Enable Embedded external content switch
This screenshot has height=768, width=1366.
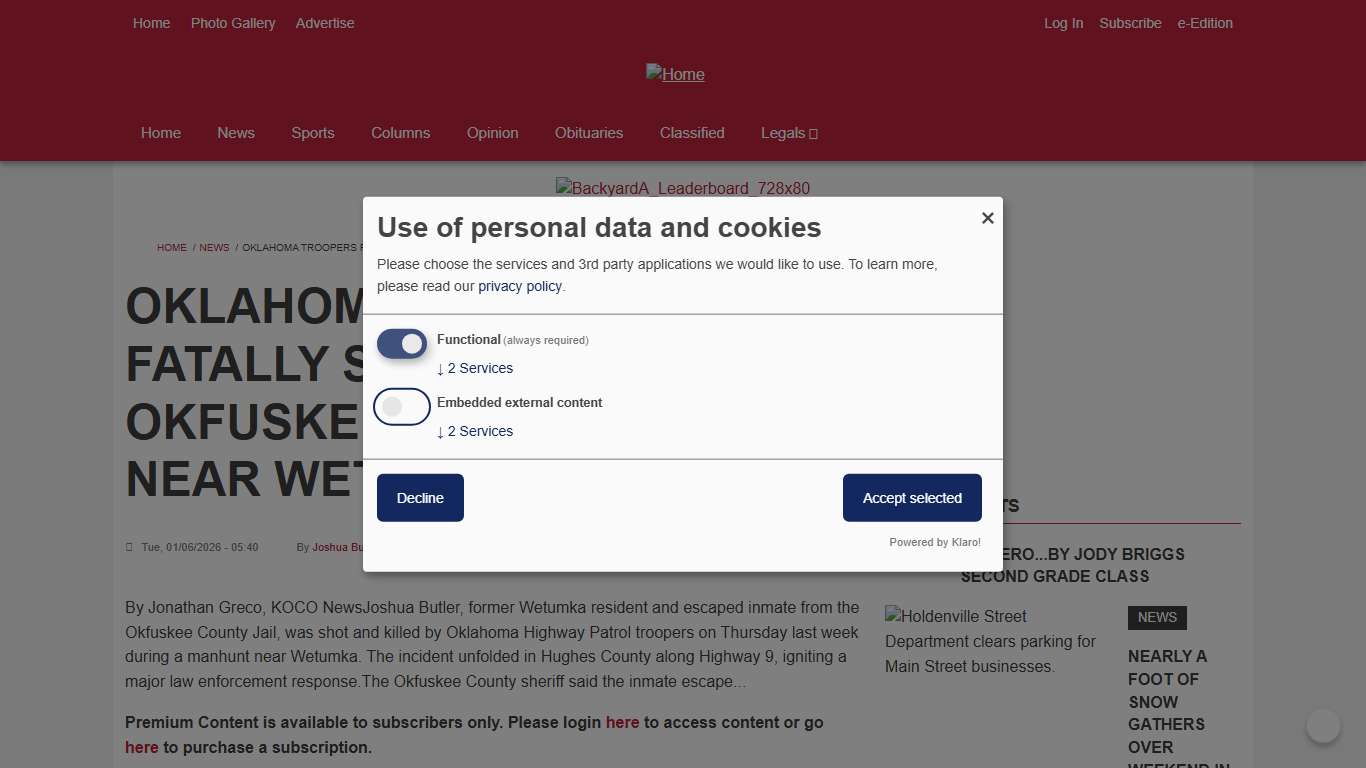pos(402,407)
